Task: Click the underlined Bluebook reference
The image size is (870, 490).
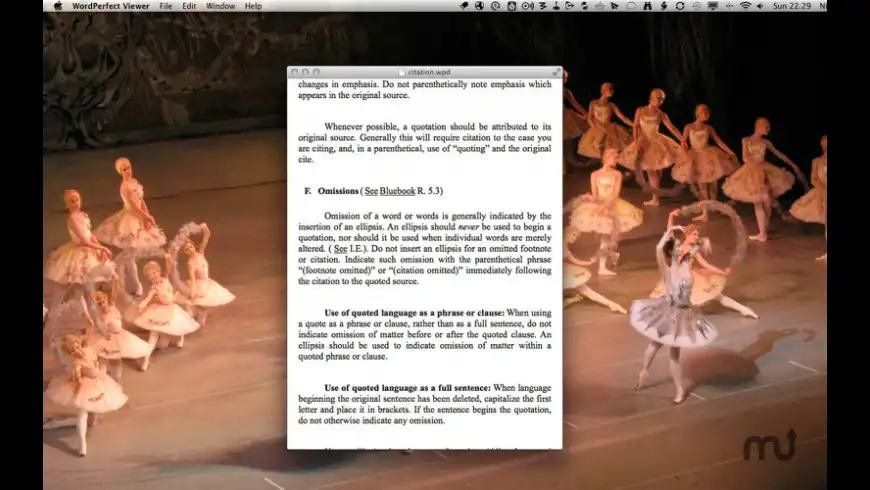Action: coord(397,191)
